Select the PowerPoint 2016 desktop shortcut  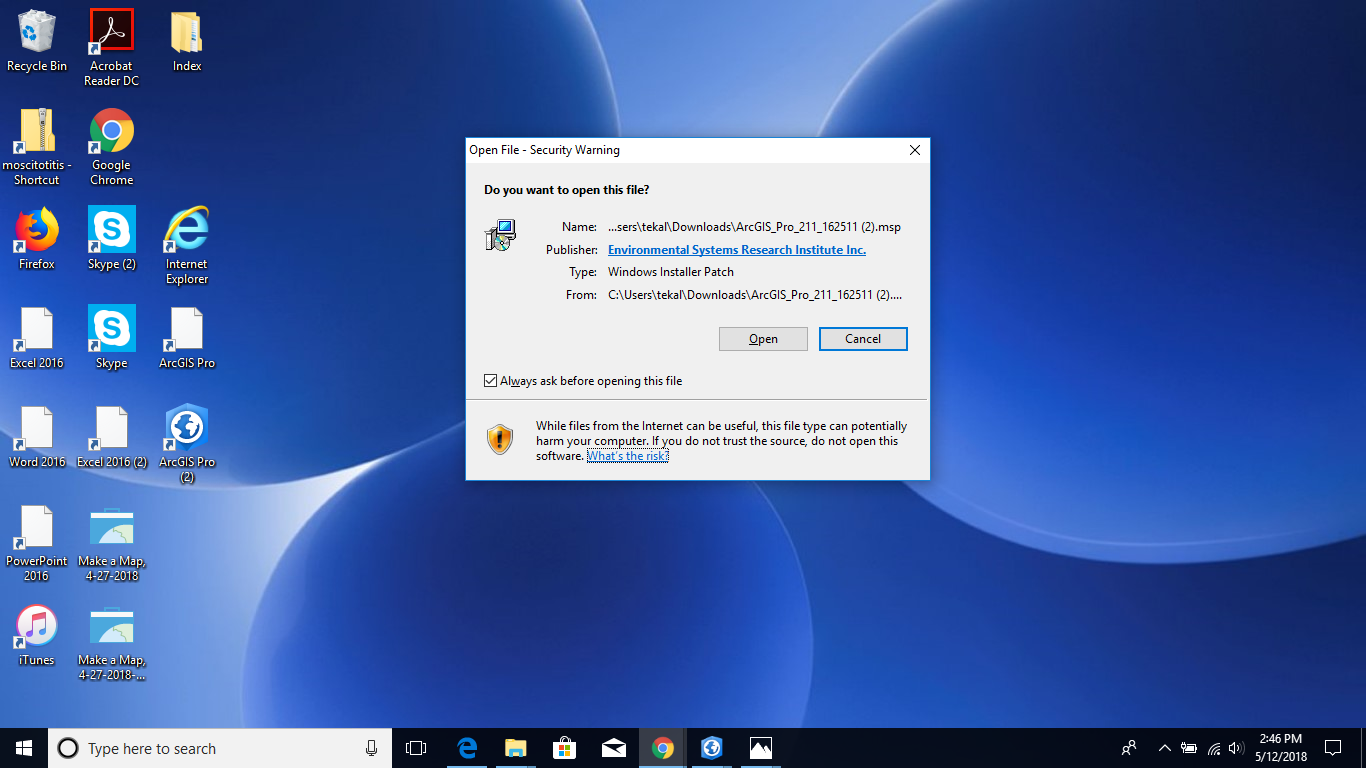click(37, 543)
